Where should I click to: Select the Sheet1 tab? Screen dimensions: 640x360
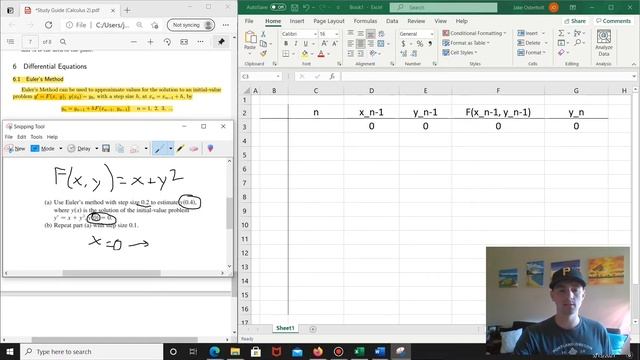[x=285, y=328]
